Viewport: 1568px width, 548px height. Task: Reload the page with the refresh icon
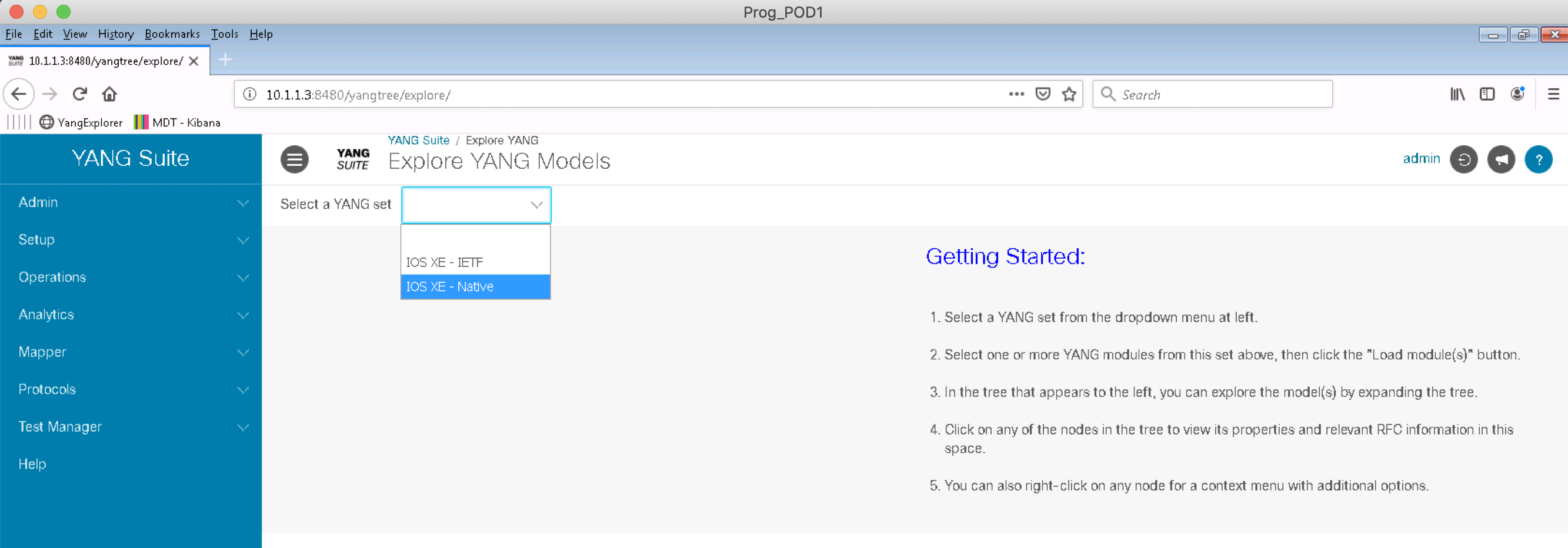[x=80, y=94]
